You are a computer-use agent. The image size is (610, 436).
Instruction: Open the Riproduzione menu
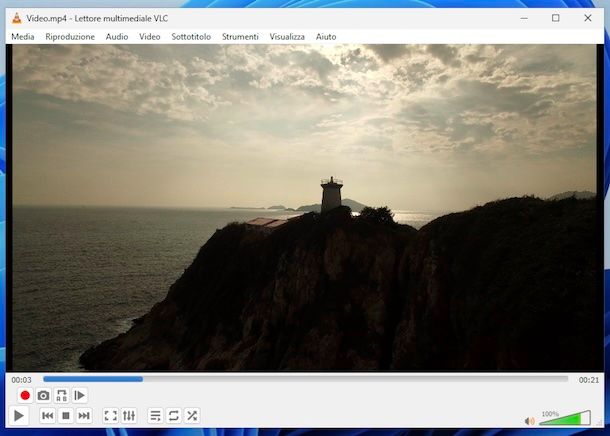pos(70,37)
